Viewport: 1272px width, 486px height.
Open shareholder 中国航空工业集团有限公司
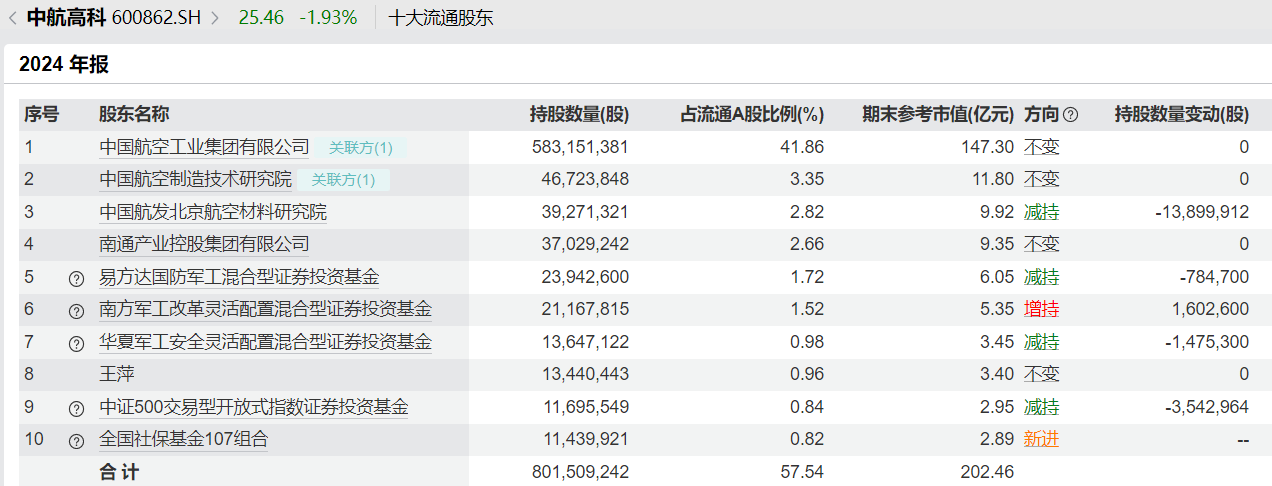point(204,147)
